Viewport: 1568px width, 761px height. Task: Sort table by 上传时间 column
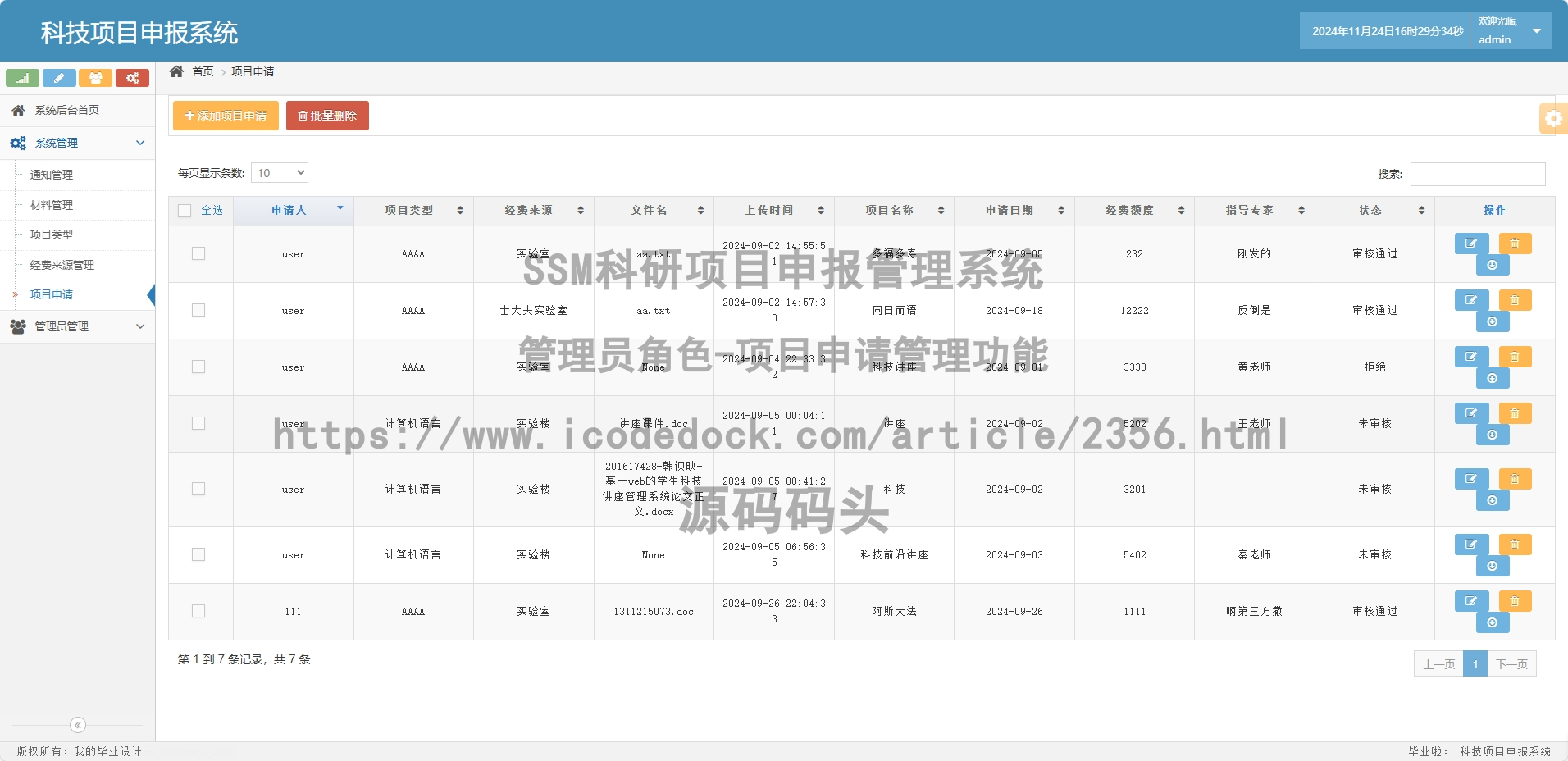pyautogui.click(x=774, y=211)
